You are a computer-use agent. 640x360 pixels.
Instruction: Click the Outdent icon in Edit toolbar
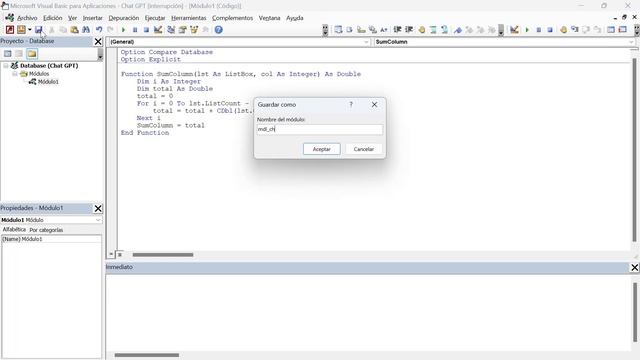tap(409, 30)
